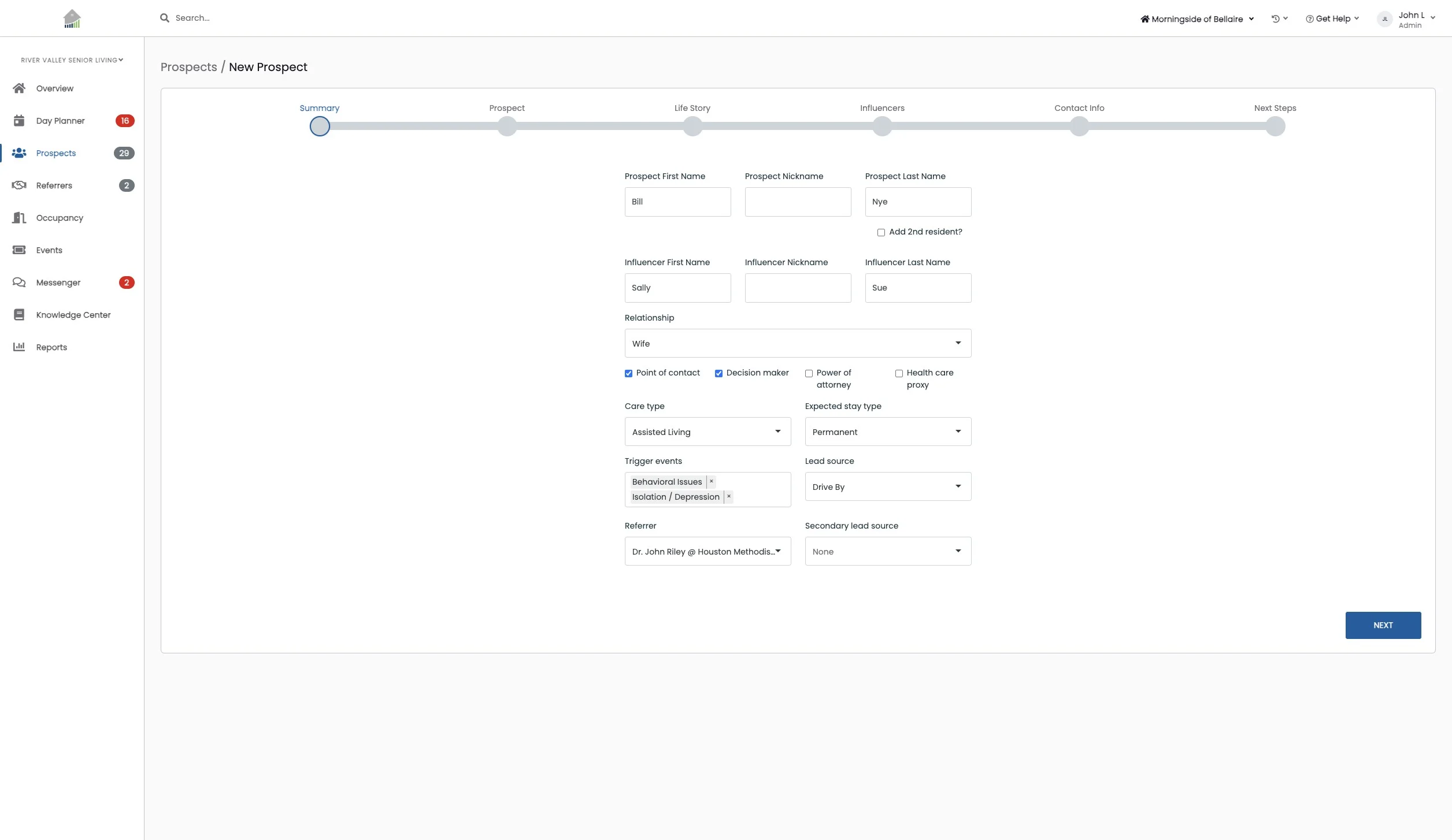1452x840 pixels.
Task: Click the search magnifier icon
Action: click(x=165, y=18)
